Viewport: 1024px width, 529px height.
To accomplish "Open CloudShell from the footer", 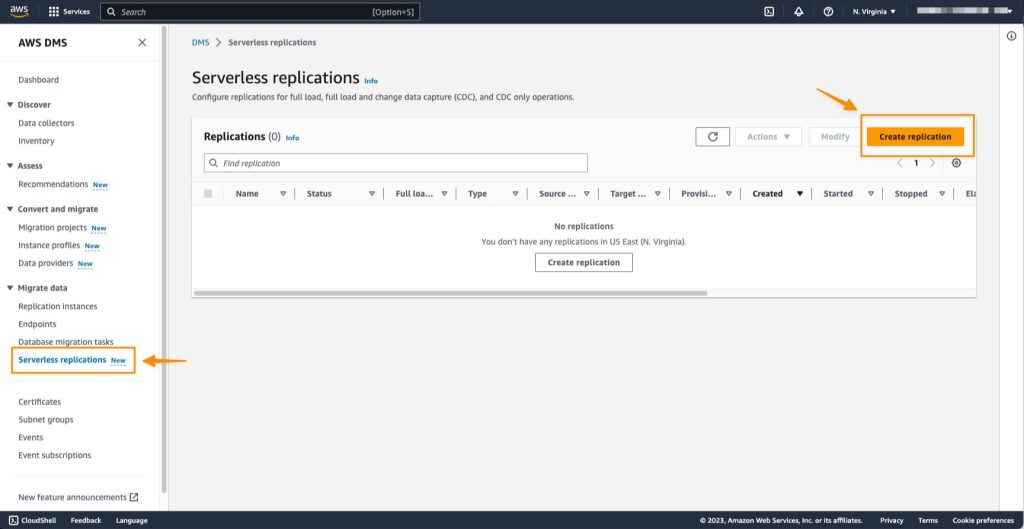I will click(x=32, y=521).
